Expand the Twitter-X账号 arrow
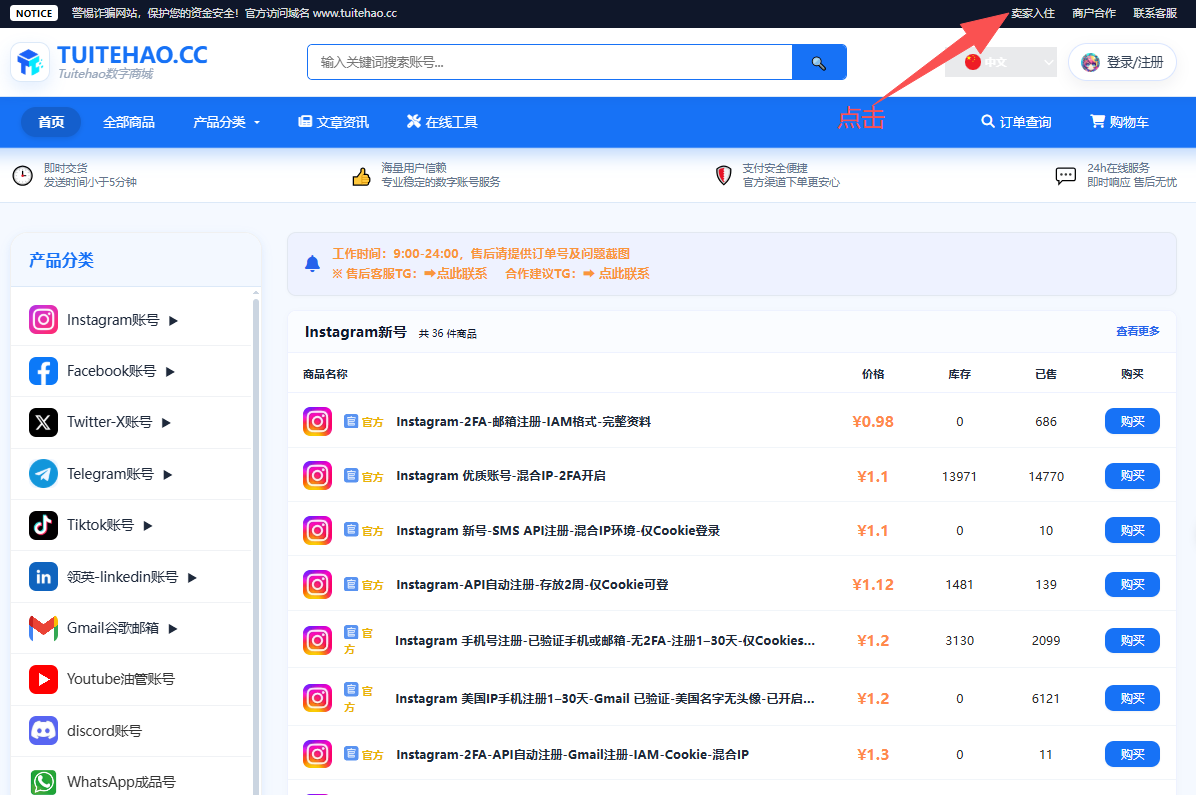1196x795 pixels. 167,423
